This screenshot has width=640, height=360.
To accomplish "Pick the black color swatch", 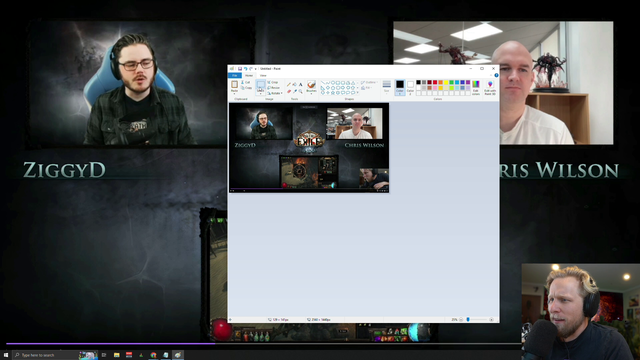I will coord(418,82).
